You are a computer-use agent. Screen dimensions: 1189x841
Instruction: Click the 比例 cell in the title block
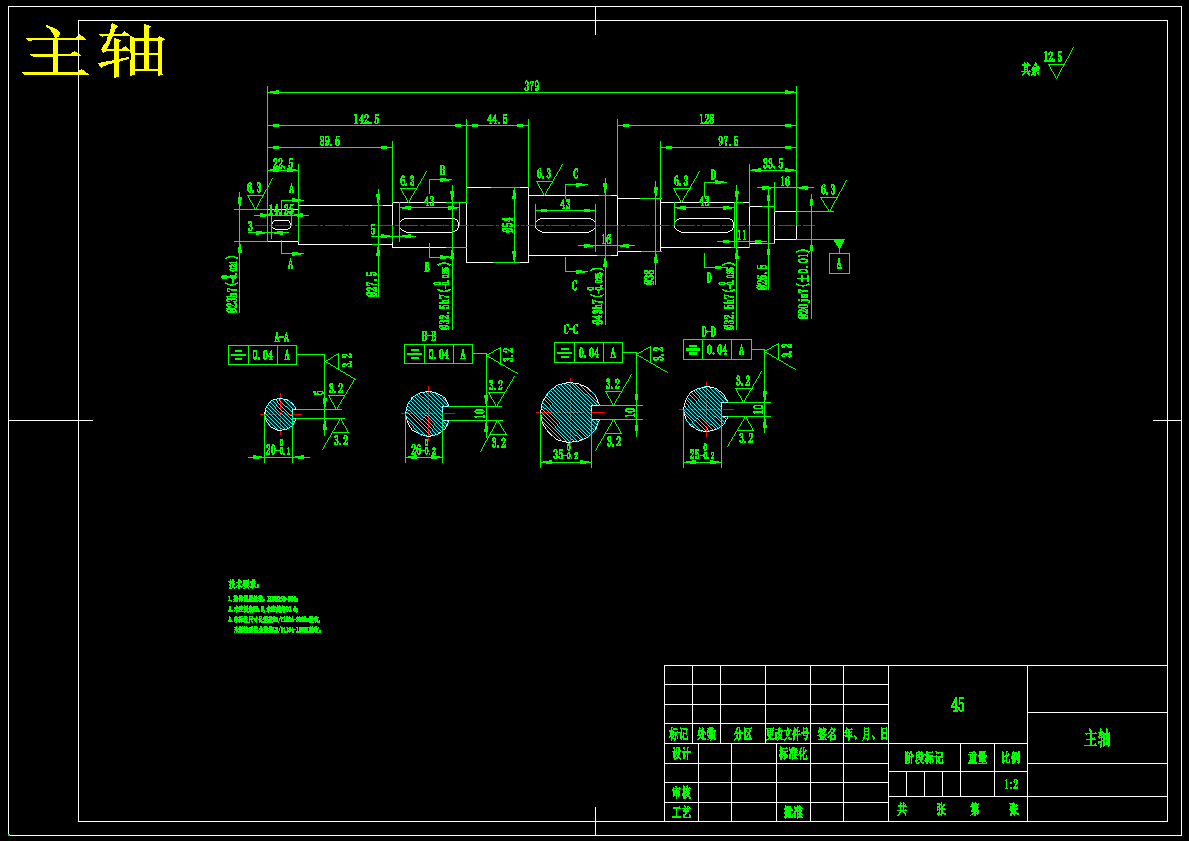[x=1011, y=757]
